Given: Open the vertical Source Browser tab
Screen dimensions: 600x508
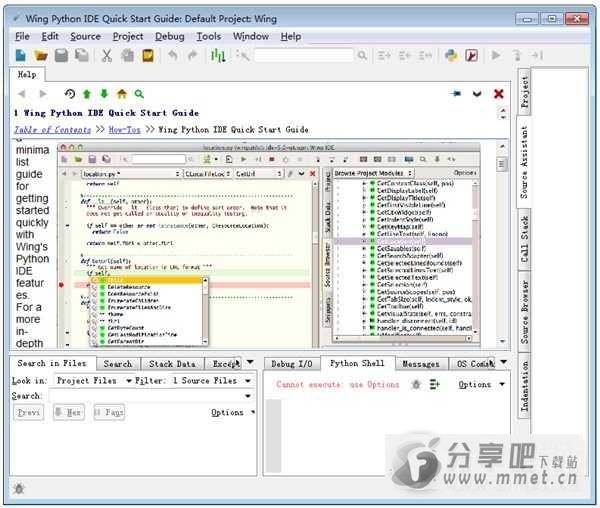Looking at the screenshot, I should 524,311.
